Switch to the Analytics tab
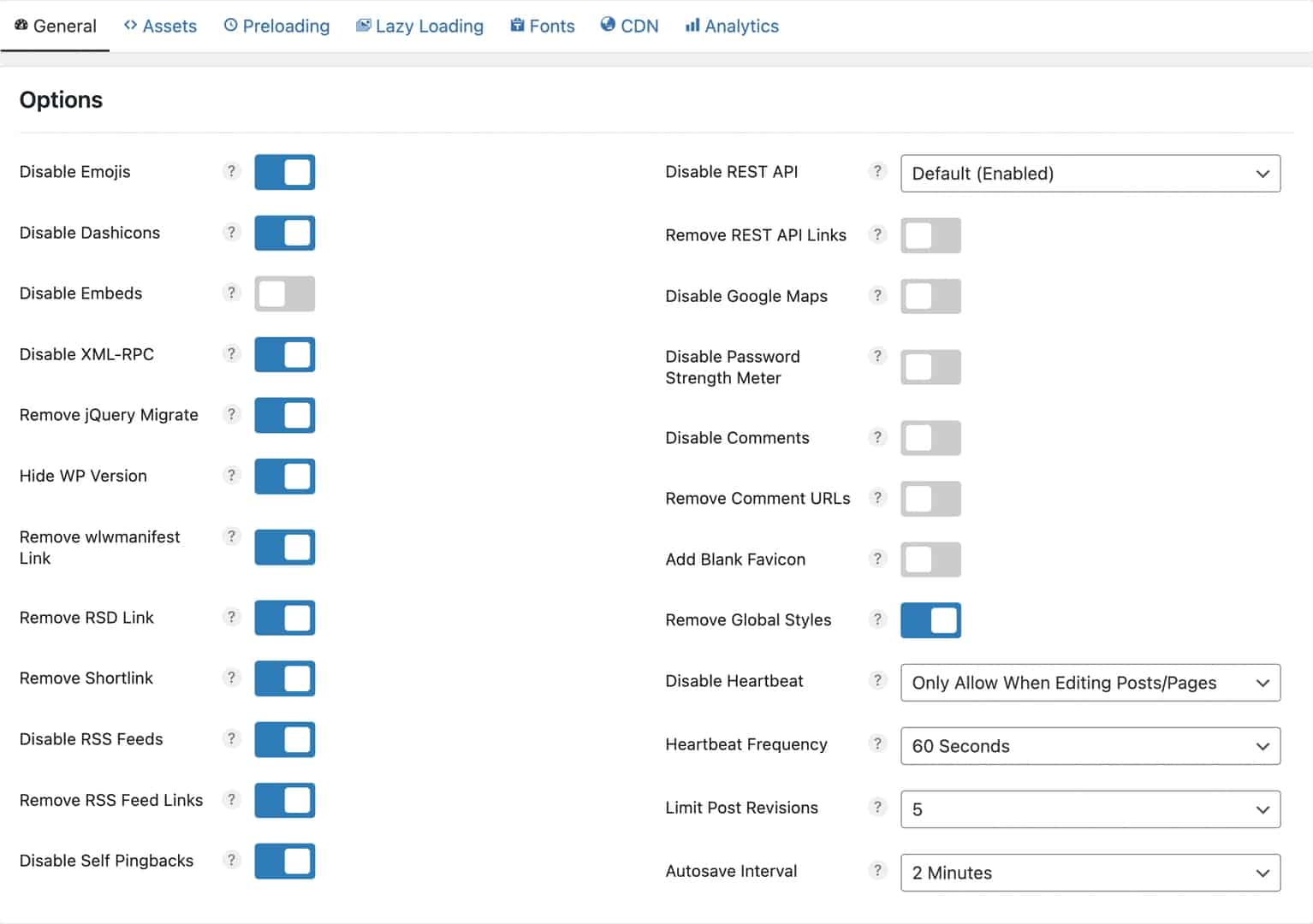The width and height of the screenshot is (1313, 924). tap(732, 26)
